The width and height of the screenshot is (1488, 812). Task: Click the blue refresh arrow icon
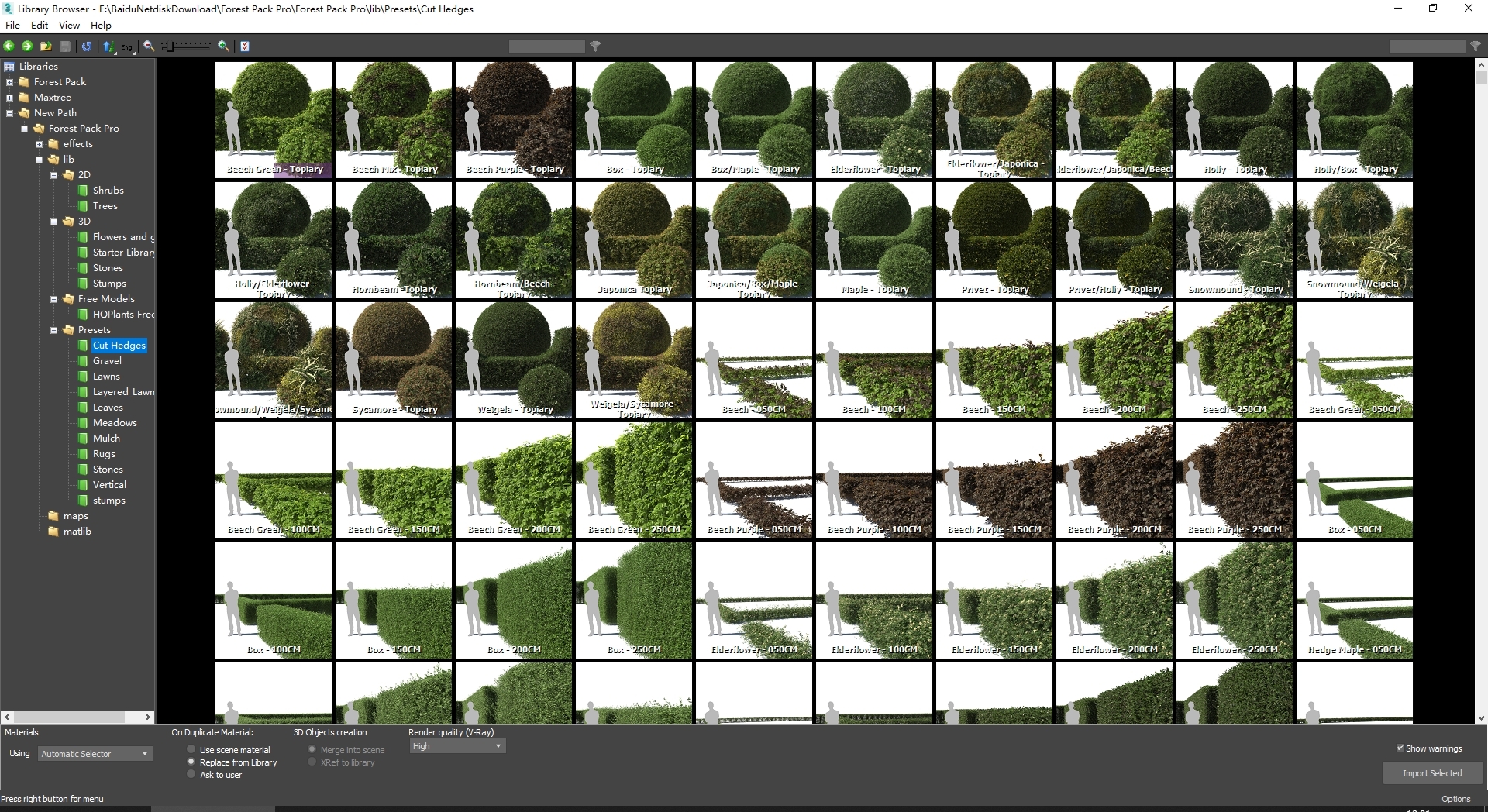coord(87,46)
